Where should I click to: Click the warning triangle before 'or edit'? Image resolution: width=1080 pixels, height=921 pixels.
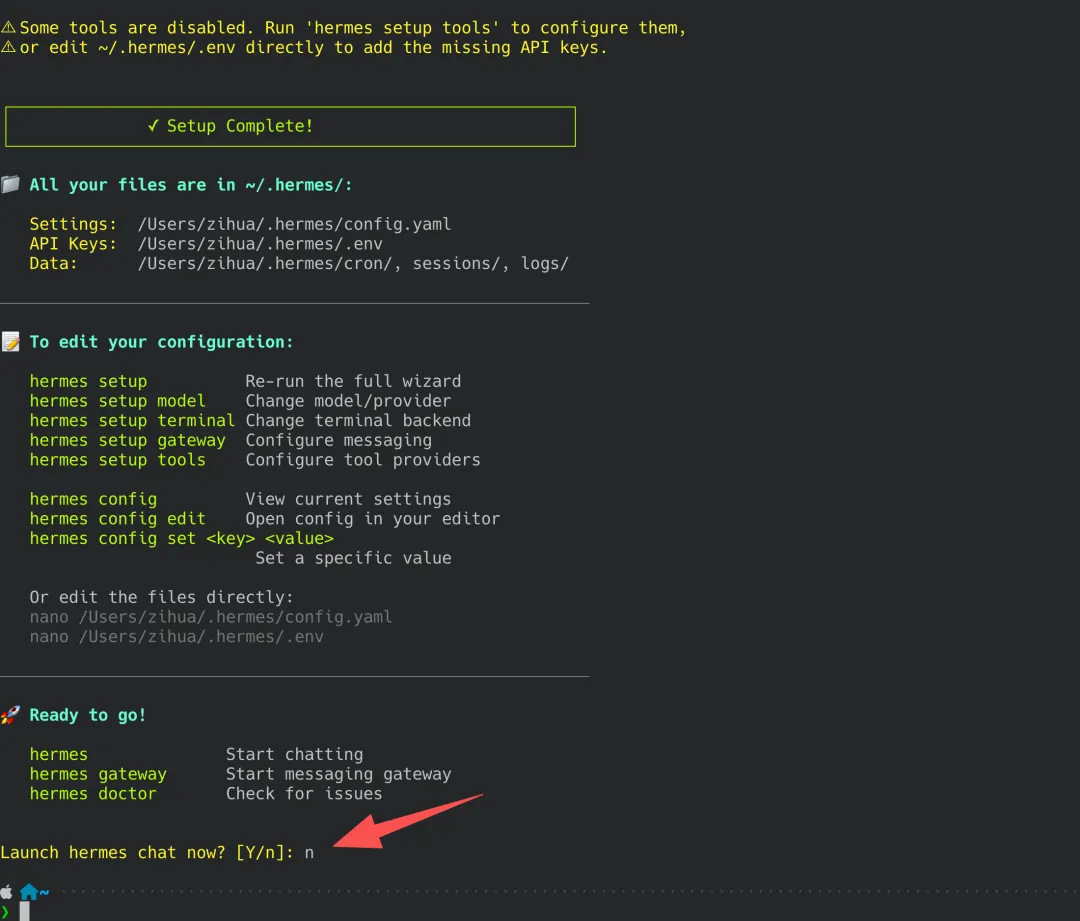tap(8, 47)
